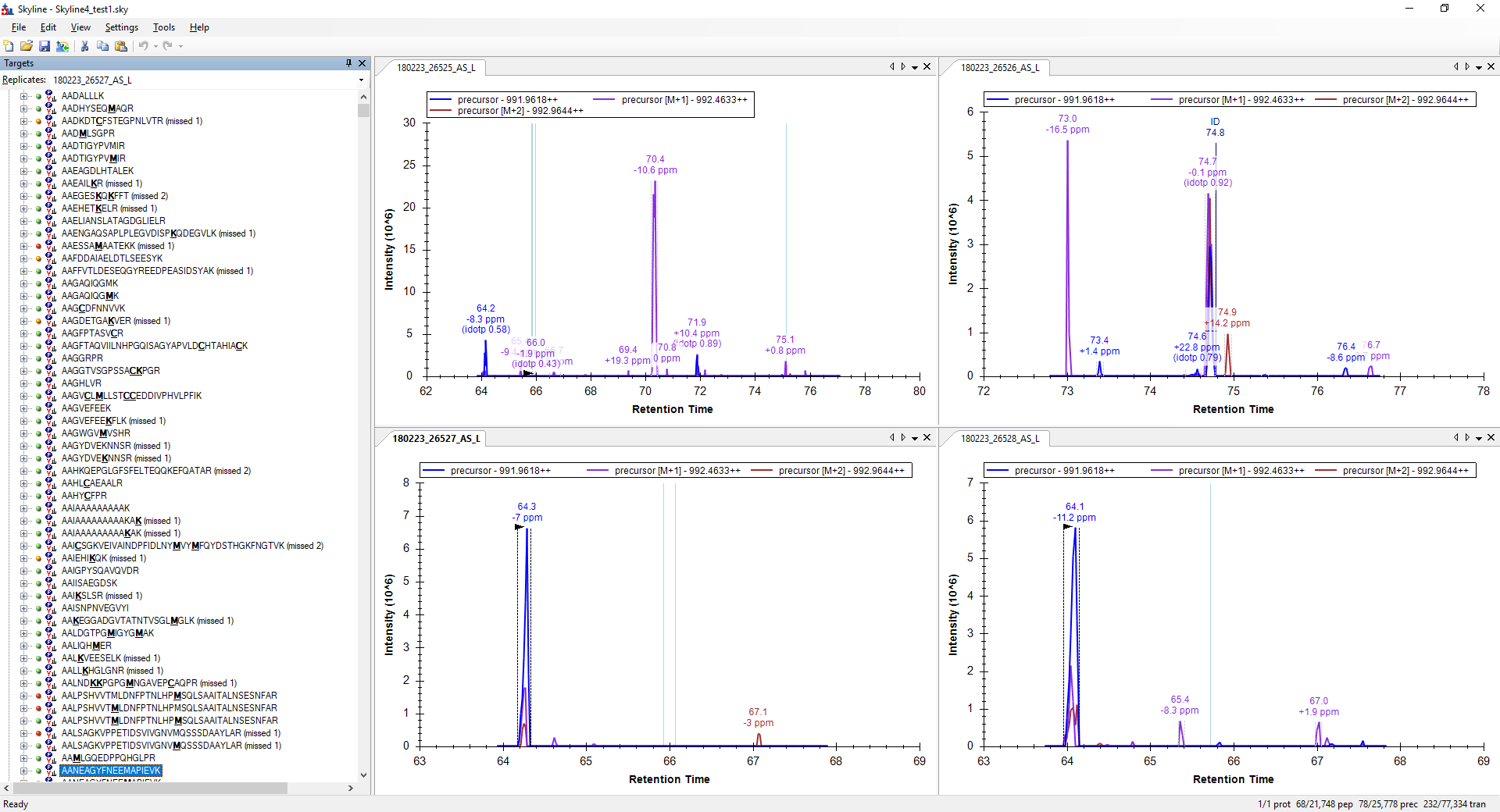Cut selection with the scissors icon
1500x812 pixels.
click(84, 46)
